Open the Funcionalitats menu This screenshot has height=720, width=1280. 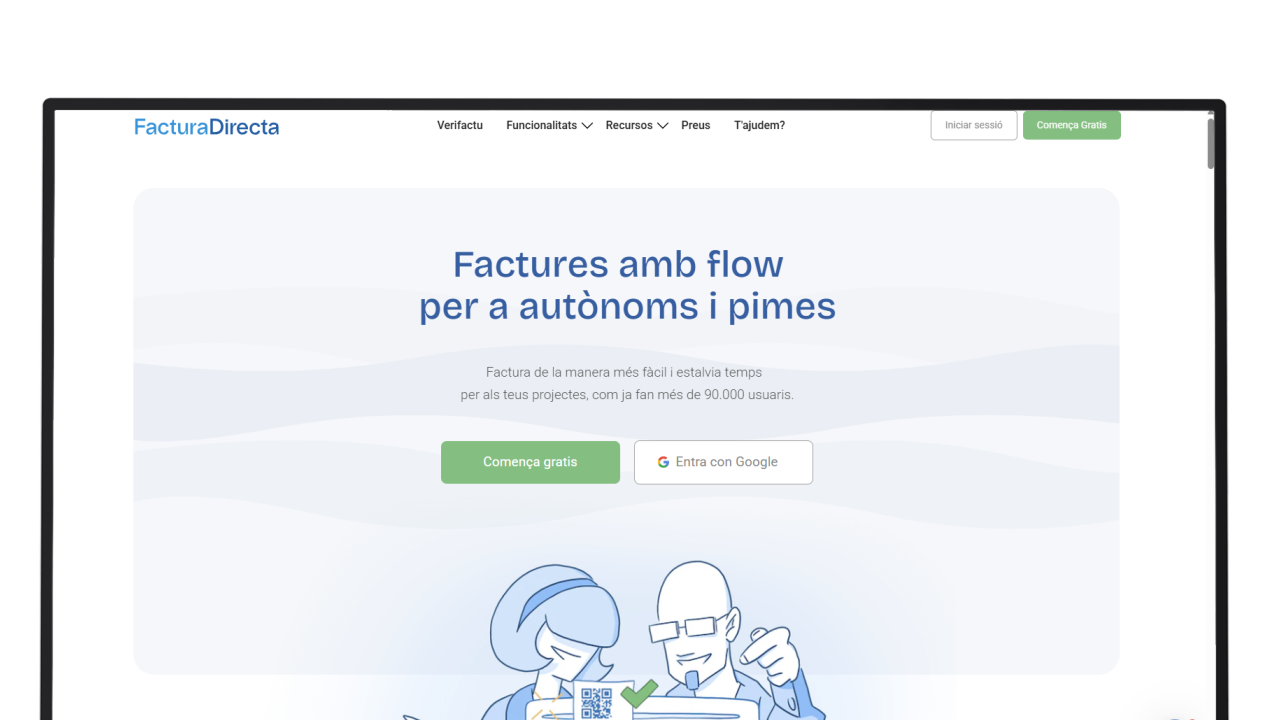pyautogui.click(x=542, y=125)
